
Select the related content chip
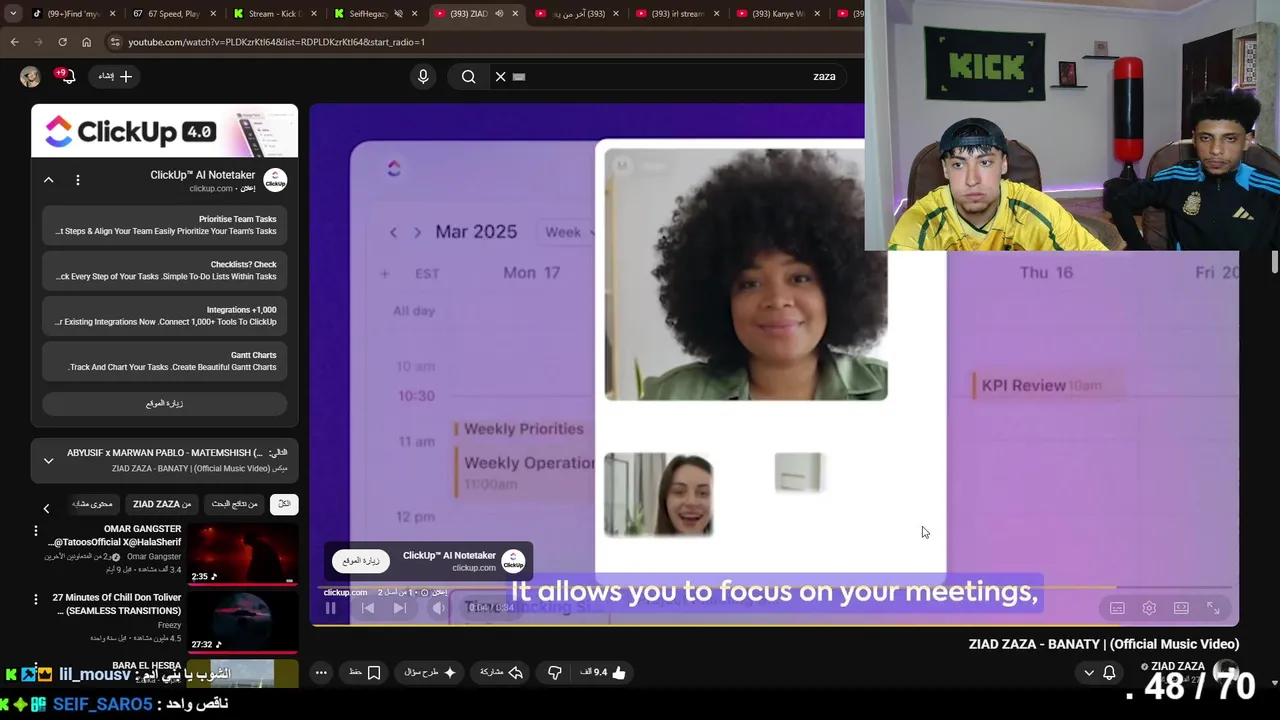point(92,504)
